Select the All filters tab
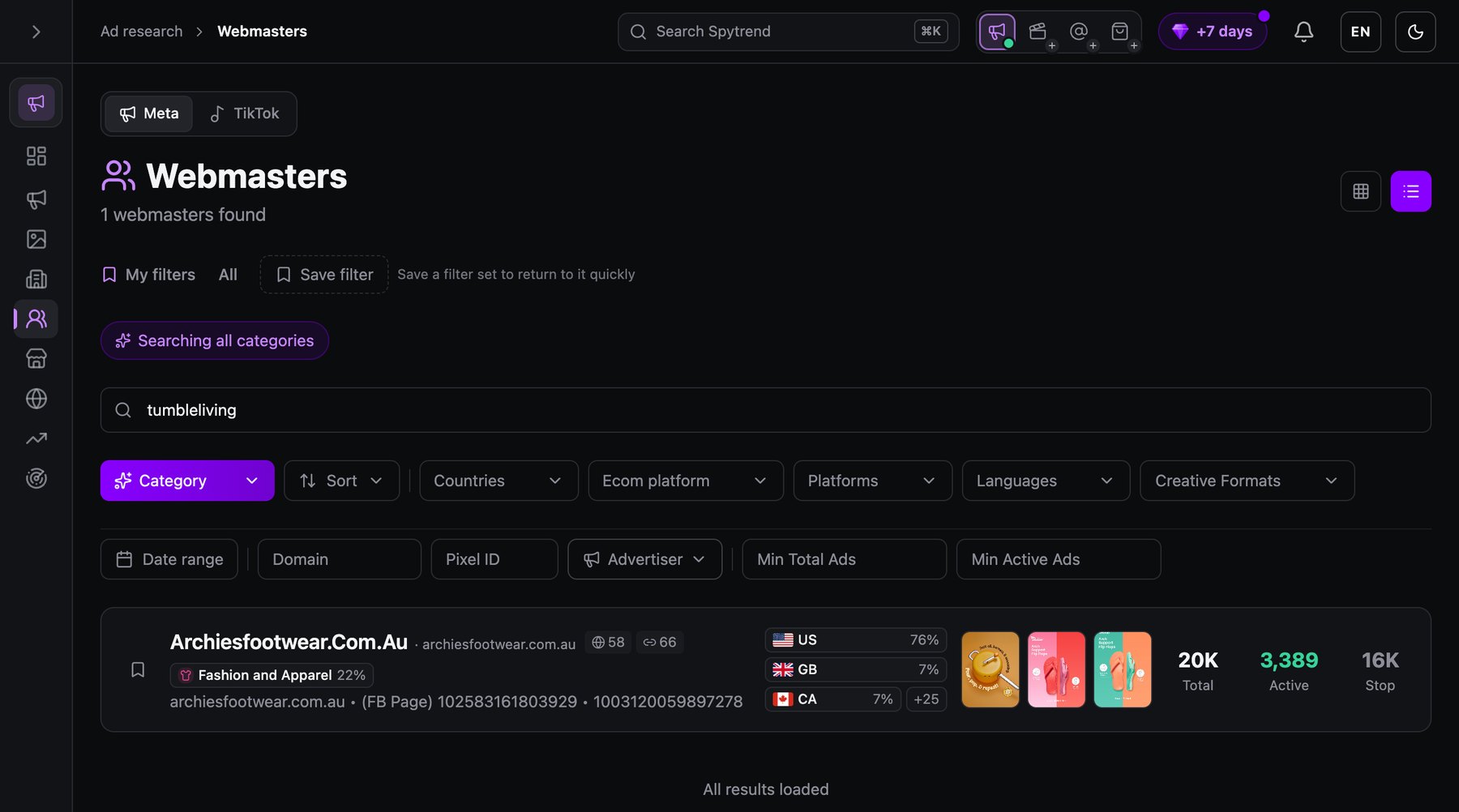 coord(228,275)
